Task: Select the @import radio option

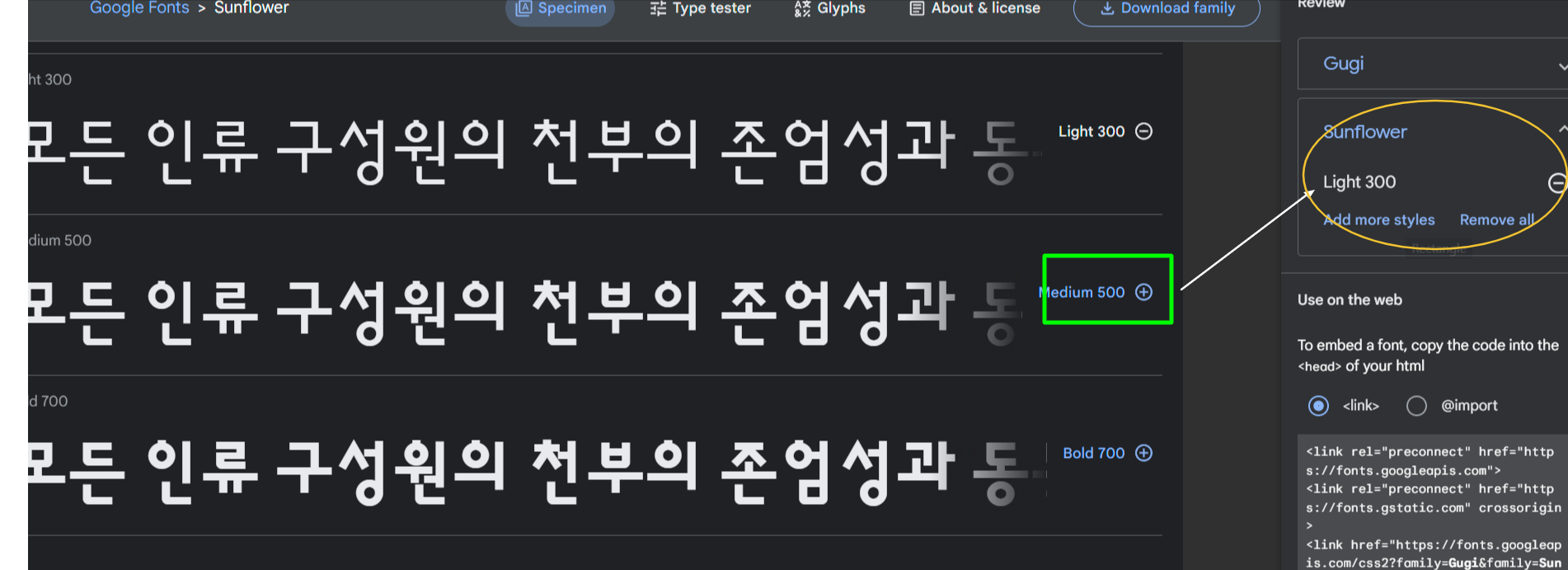Action: click(x=1416, y=406)
